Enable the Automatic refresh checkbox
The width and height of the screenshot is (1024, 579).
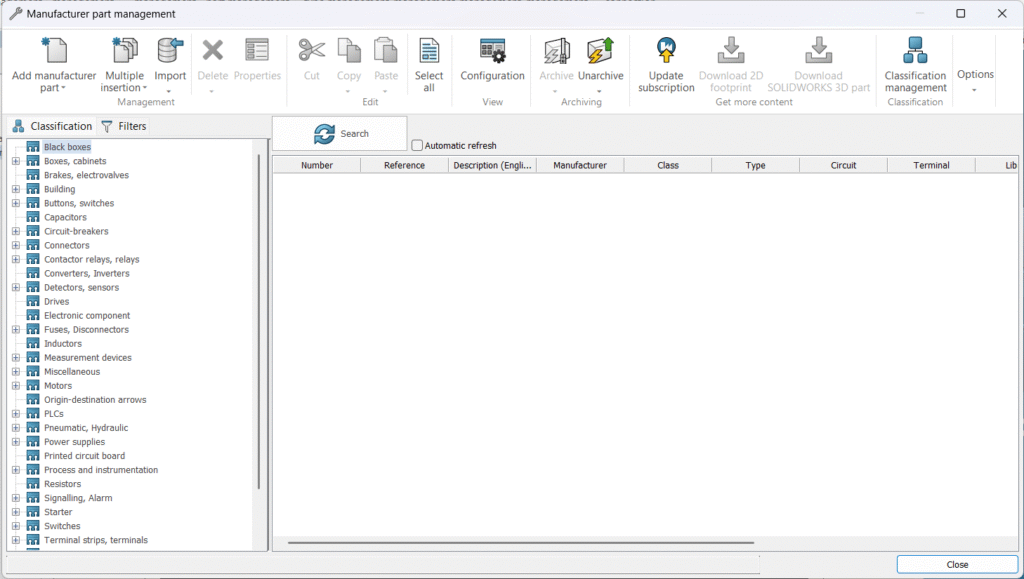418,146
